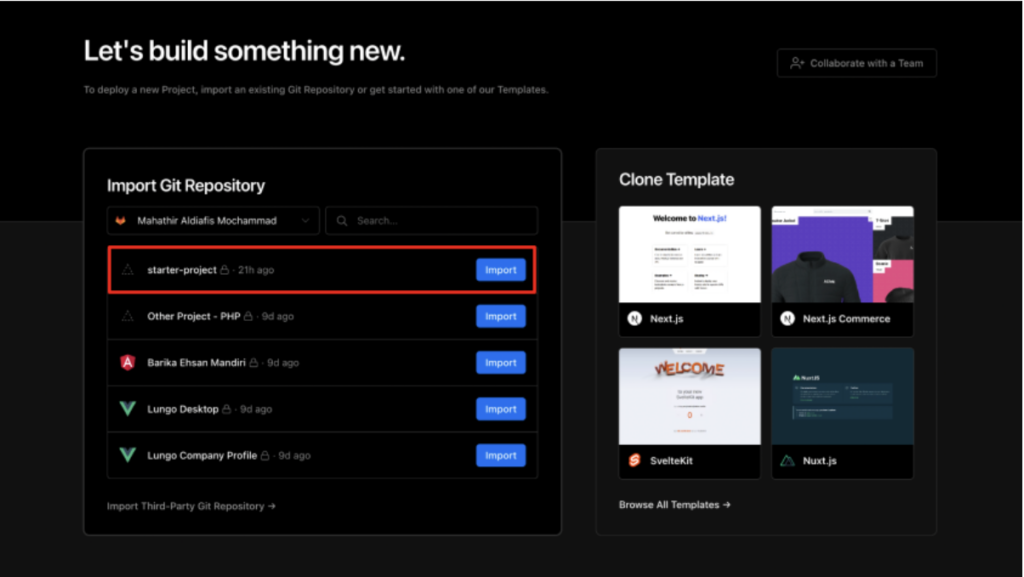
Task: Import the starter-project repository
Action: click(500, 269)
